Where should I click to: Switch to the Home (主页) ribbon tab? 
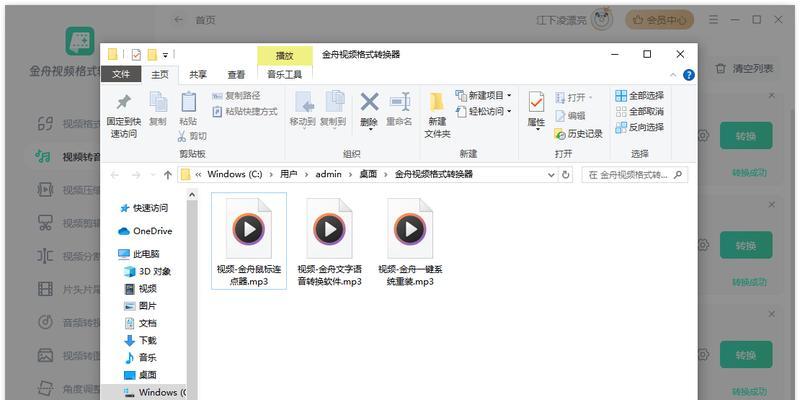pos(160,74)
